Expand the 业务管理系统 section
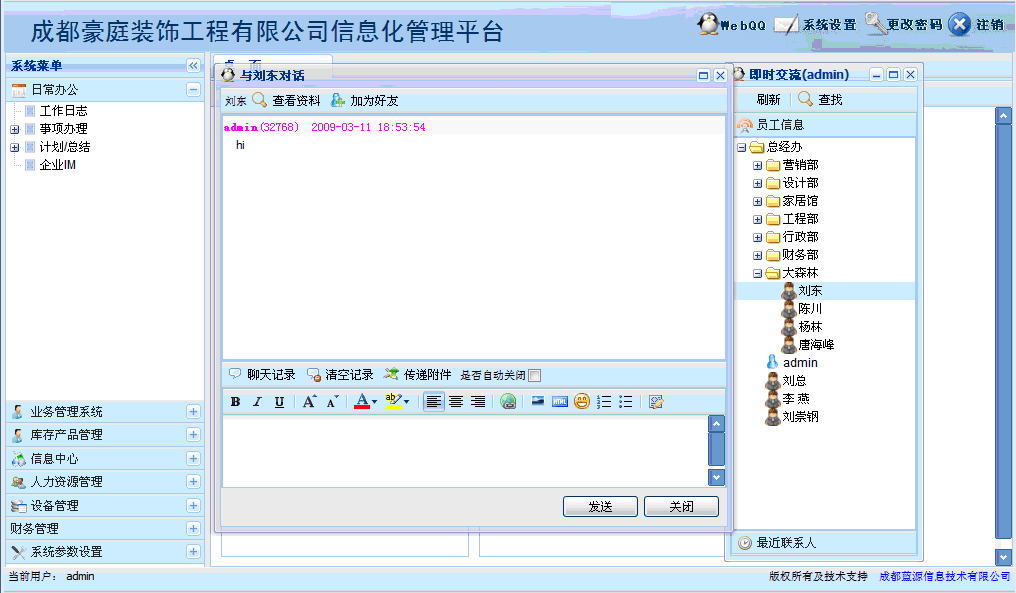The image size is (1016, 593). pos(193,412)
